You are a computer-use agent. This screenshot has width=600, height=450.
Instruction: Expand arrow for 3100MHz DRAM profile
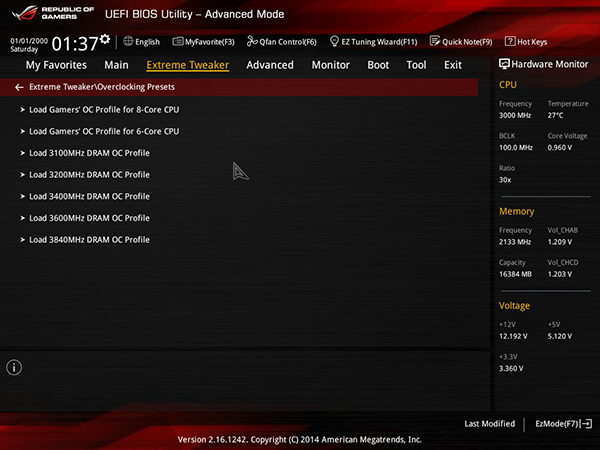(23, 153)
